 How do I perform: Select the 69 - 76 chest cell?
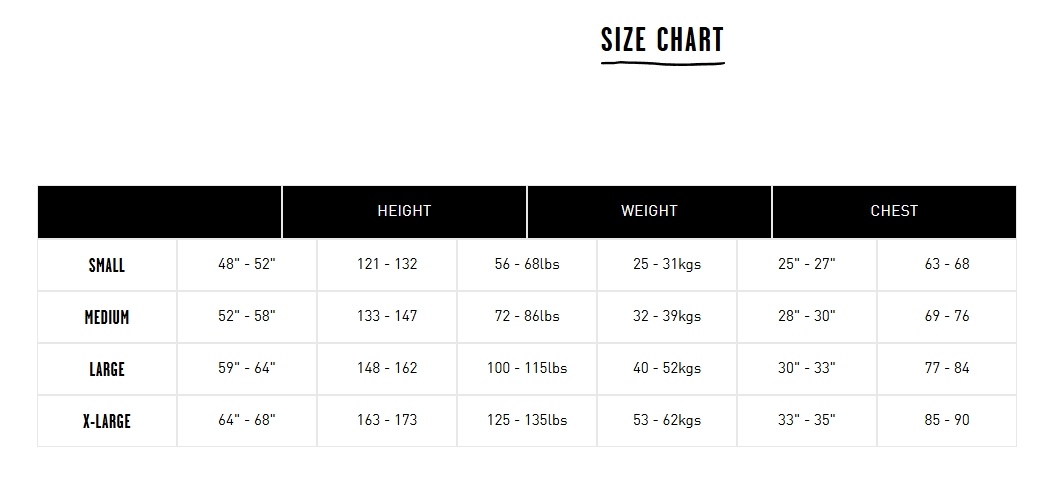947,316
